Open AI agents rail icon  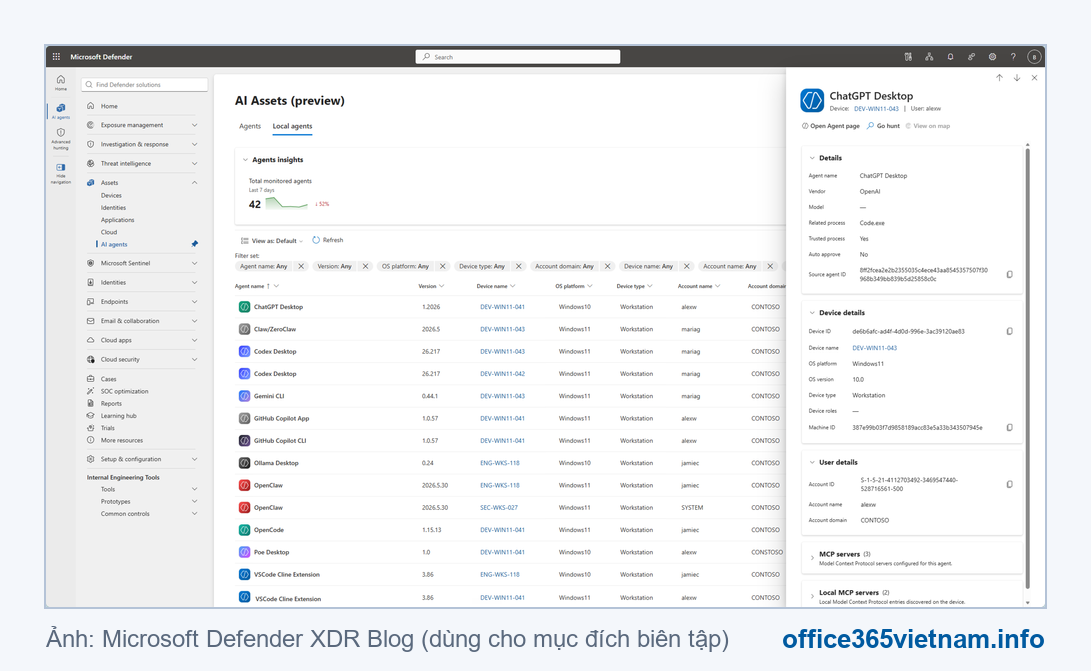click(61, 111)
